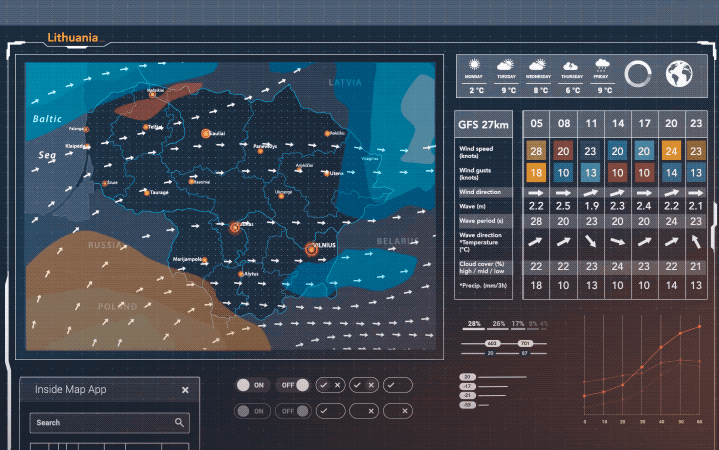
Task: Toggle check-only pill in dimmed switch row
Action: pos(331,411)
